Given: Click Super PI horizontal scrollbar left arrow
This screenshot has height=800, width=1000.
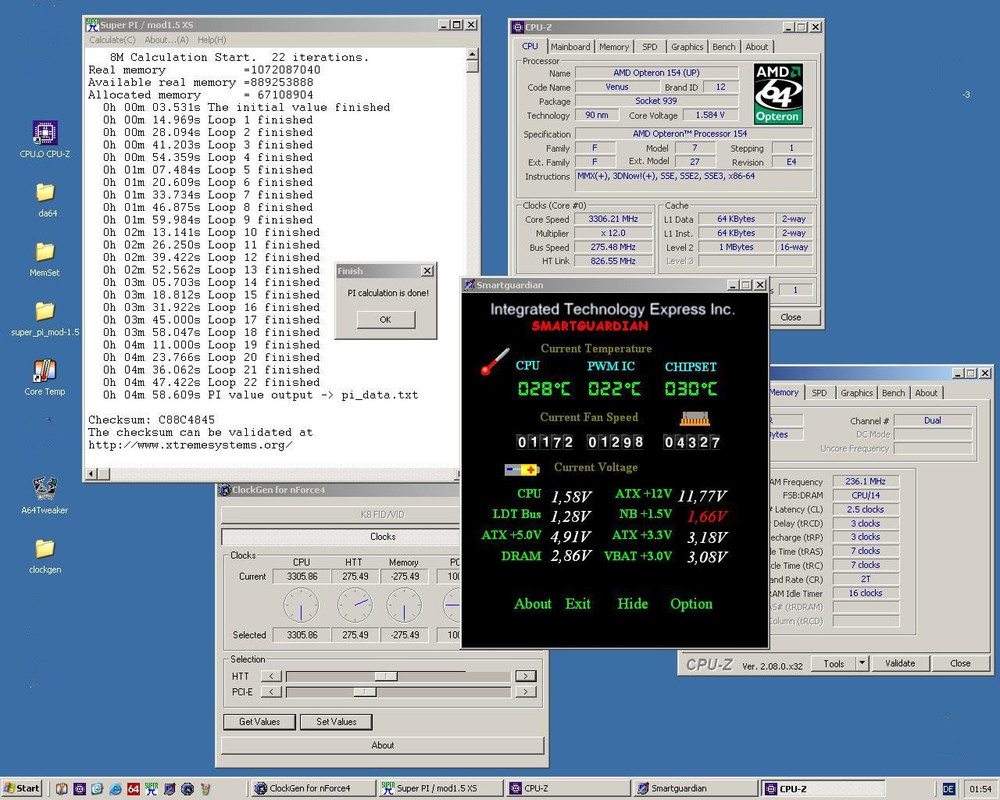Looking at the screenshot, I should pos(91,473).
